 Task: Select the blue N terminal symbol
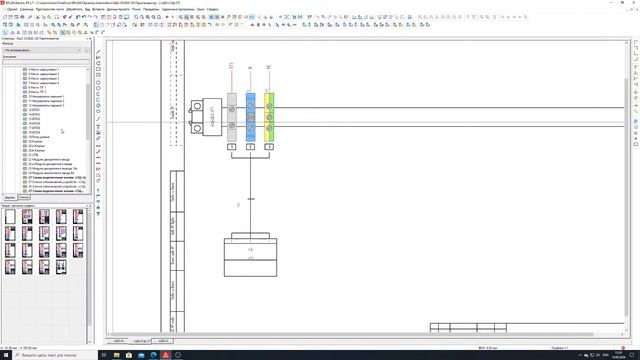(251, 117)
